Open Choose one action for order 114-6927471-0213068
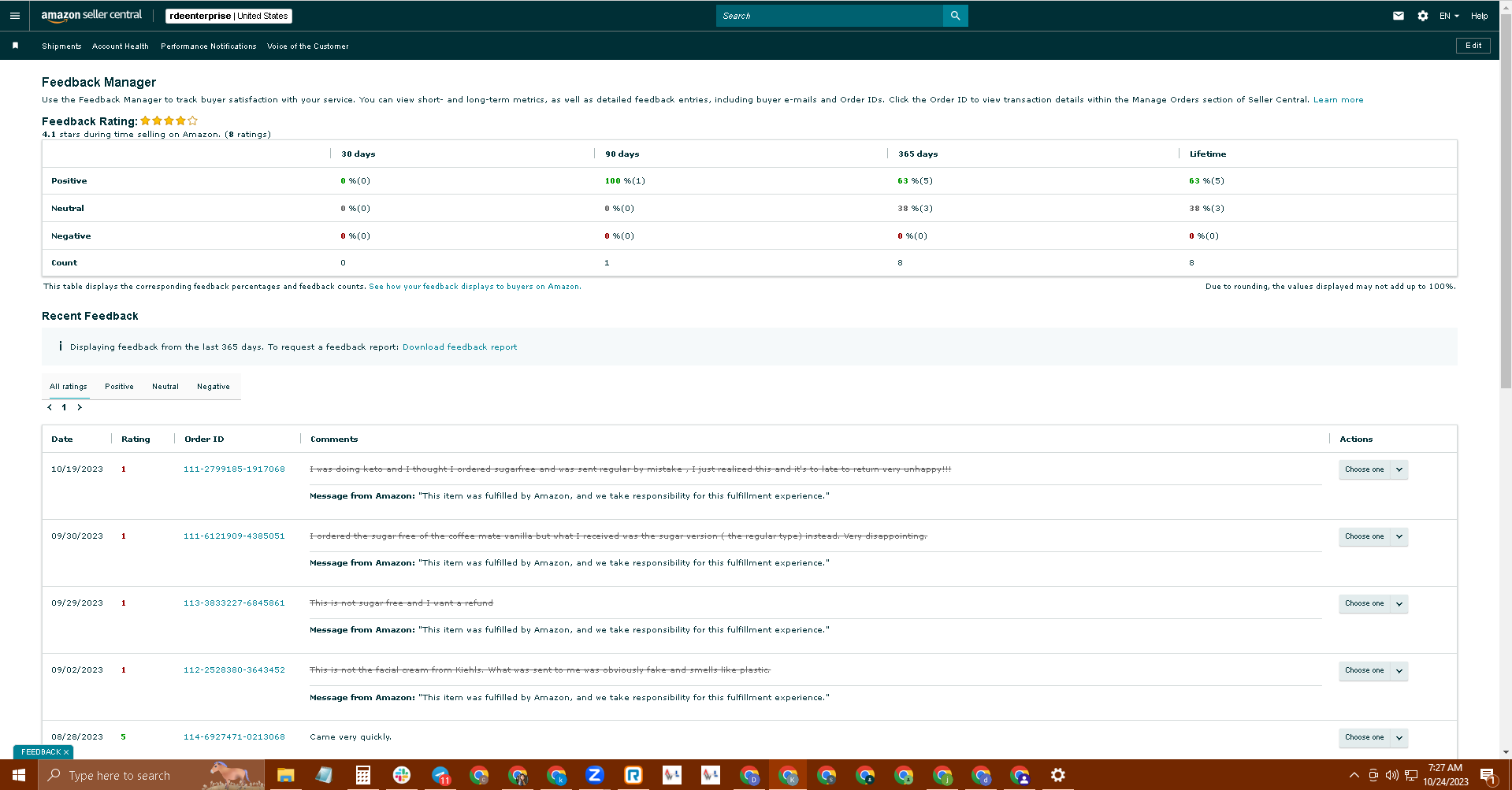Viewport: 1512px width, 790px height. click(1373, 737)
